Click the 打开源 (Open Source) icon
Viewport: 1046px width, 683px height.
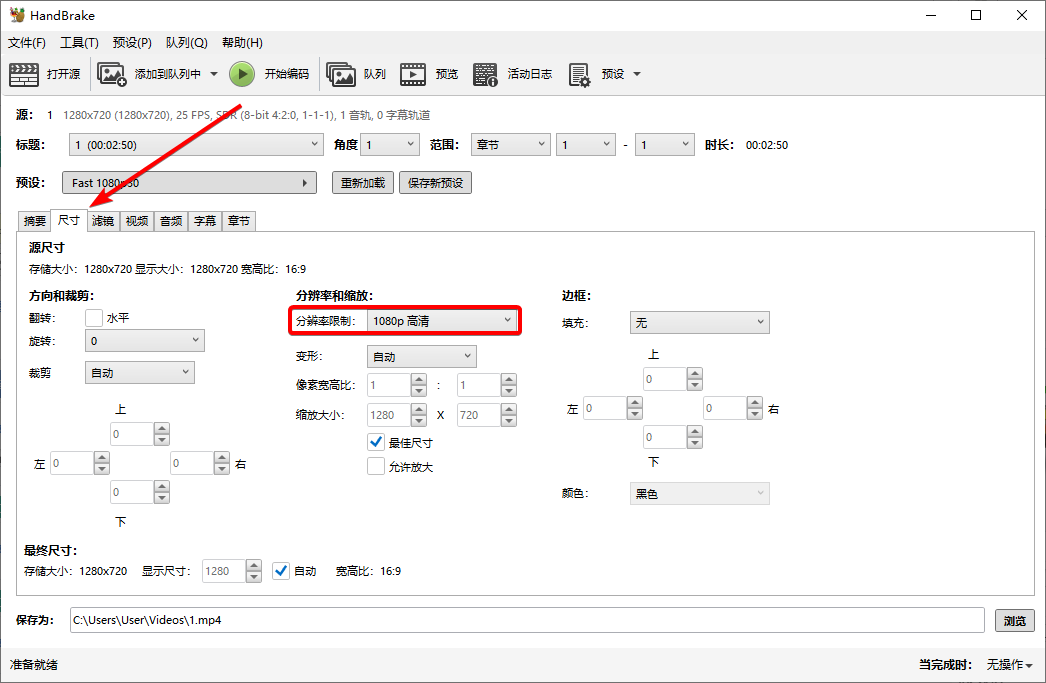coord(24,73)
